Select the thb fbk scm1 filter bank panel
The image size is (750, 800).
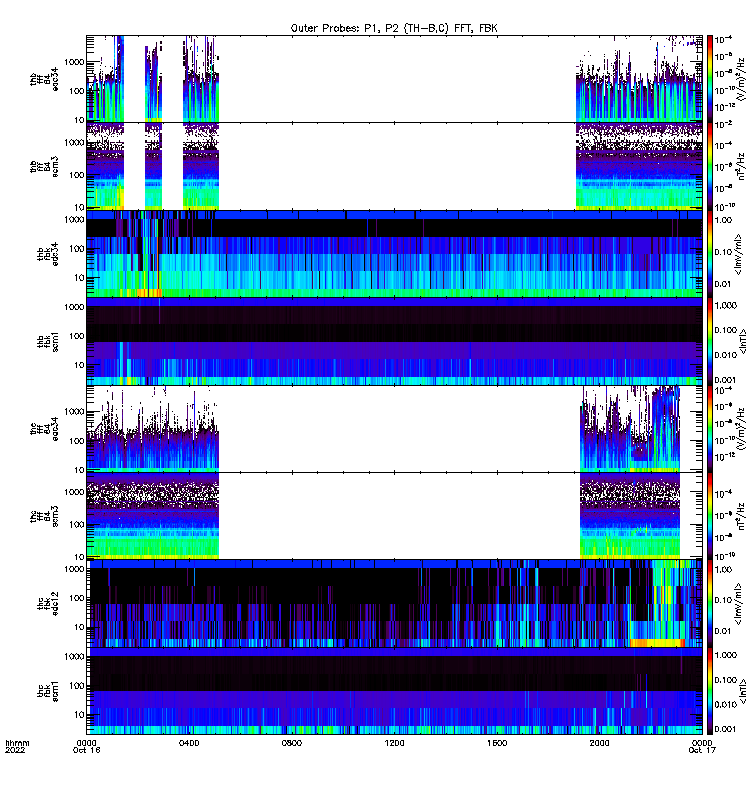(394, 341)
